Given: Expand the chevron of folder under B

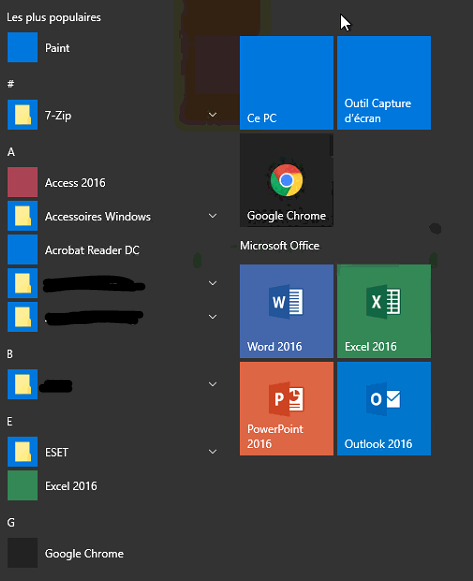Looking at the screenshot, I should click(x=213, y=384).
